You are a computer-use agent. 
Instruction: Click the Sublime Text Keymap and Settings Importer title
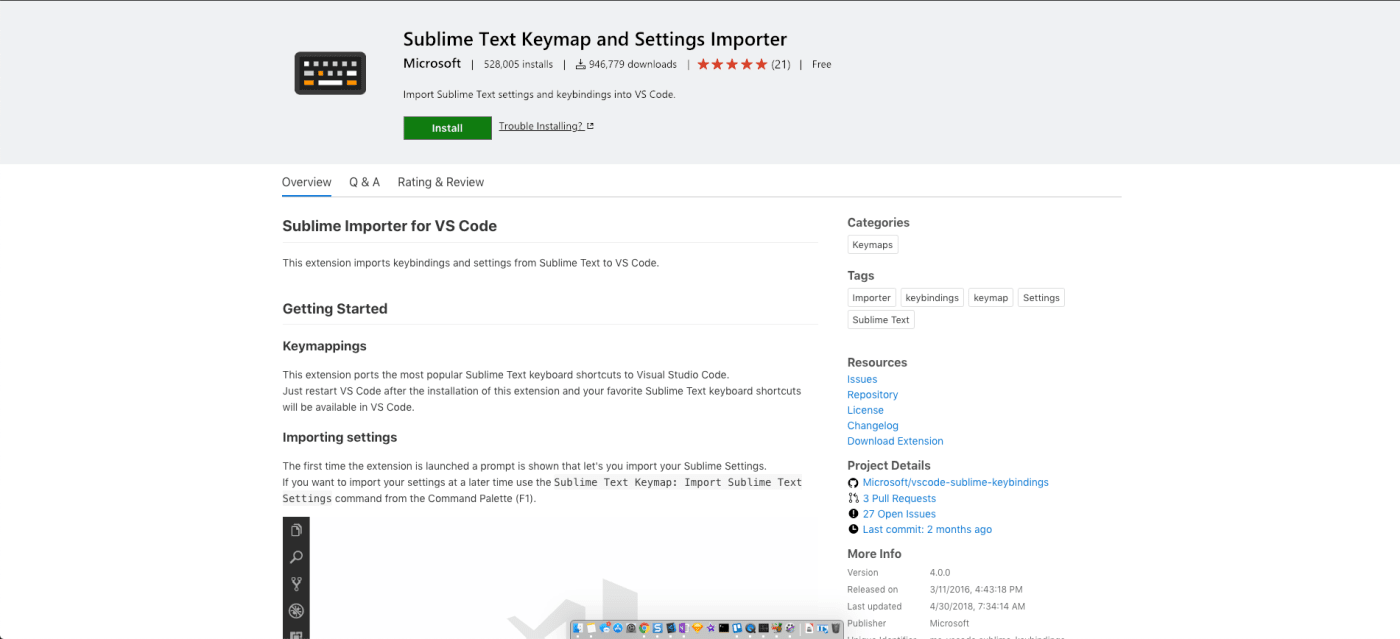(595, 39)
